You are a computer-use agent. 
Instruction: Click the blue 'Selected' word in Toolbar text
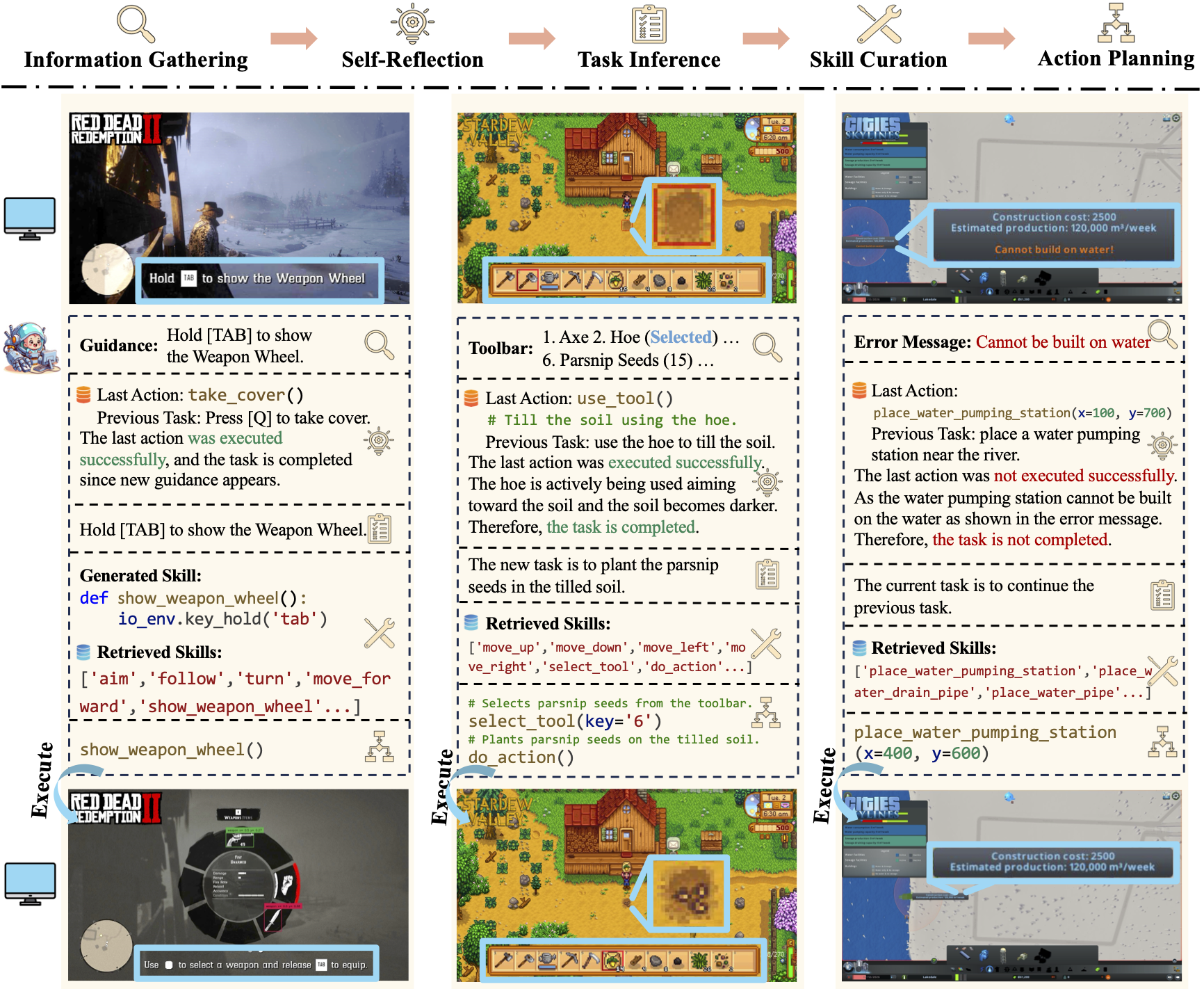tap(681, 337)
